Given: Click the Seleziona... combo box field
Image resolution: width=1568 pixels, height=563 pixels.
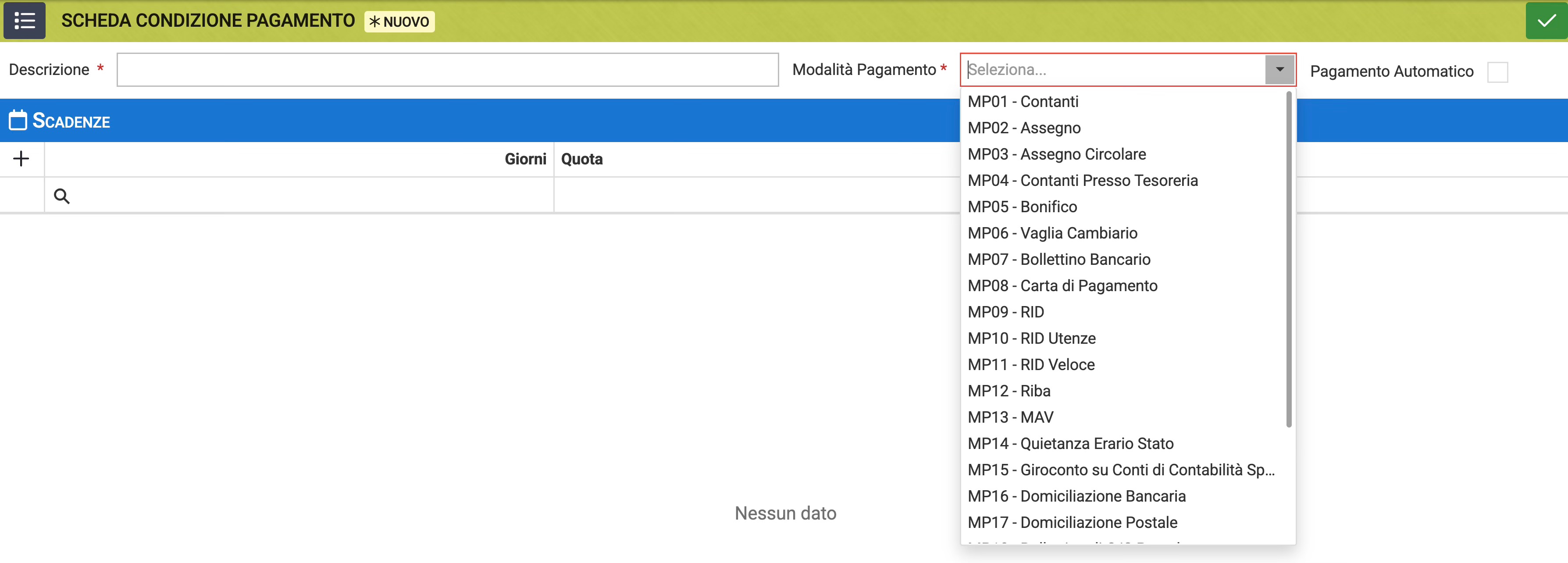Looking at the screenshot, I should click(x=1114, y=69).
